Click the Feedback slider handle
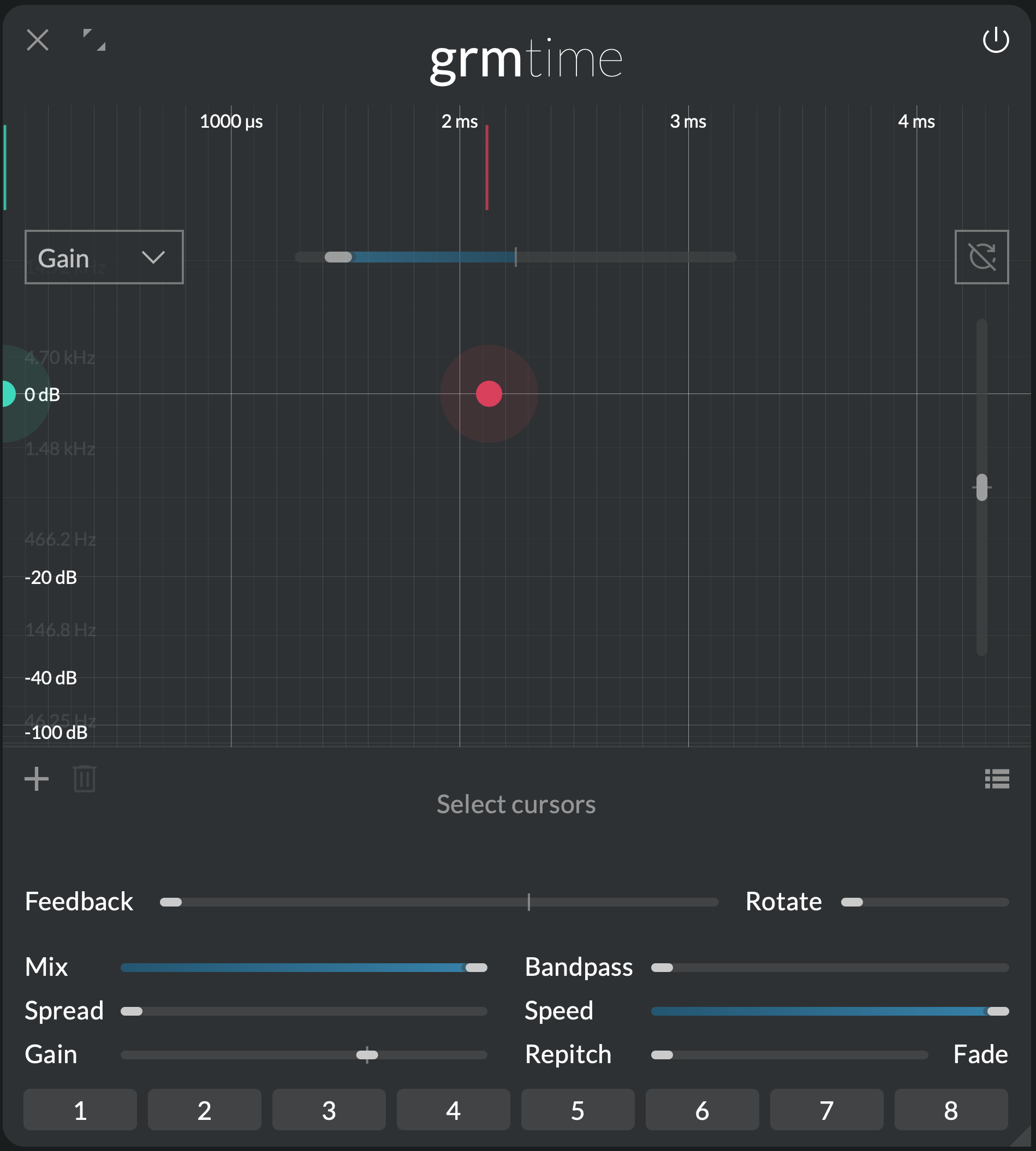1036x1151 pixels. click(171, 902)
